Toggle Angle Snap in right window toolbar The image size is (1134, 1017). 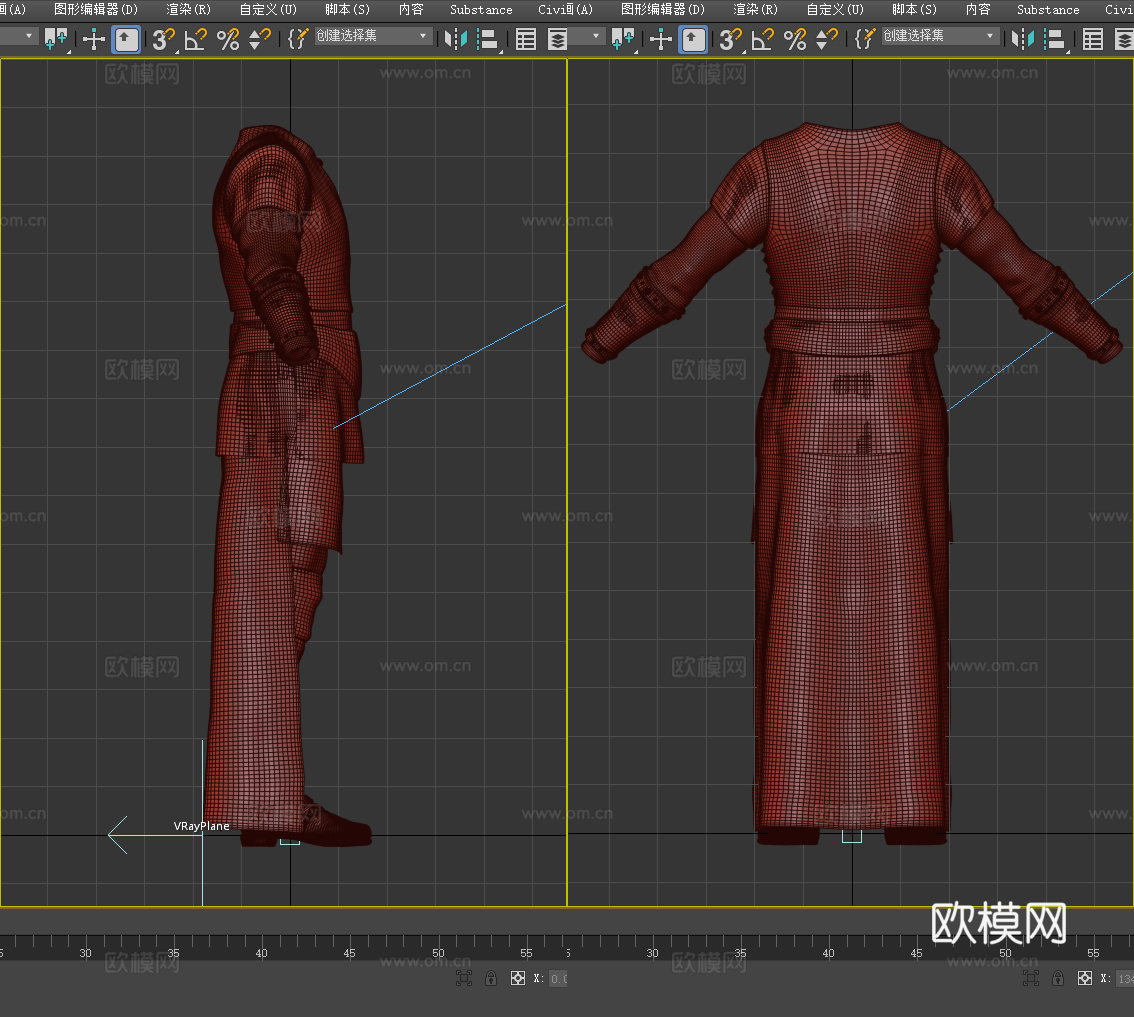pyautogui.click(x=762, y=39)
